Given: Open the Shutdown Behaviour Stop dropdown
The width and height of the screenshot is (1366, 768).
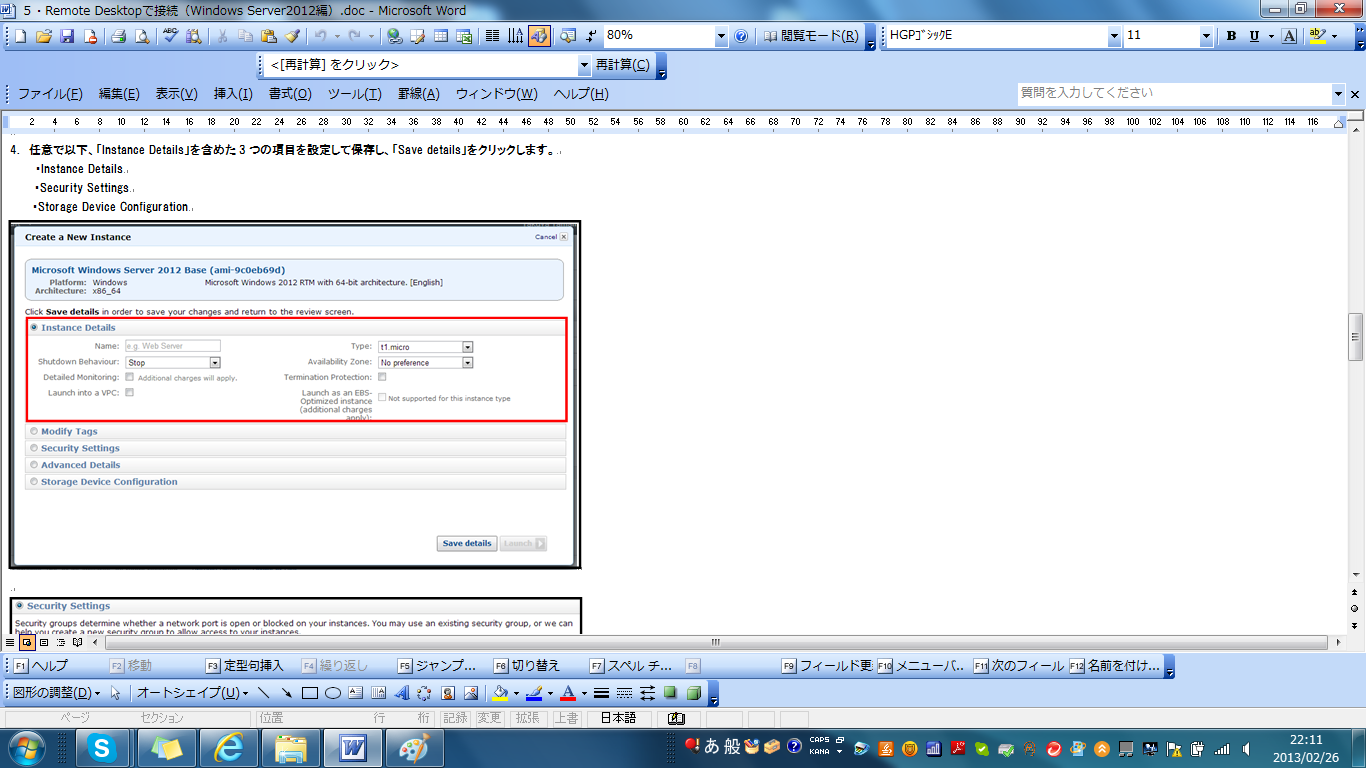Looking at the screenshot, I should (215, 362).
